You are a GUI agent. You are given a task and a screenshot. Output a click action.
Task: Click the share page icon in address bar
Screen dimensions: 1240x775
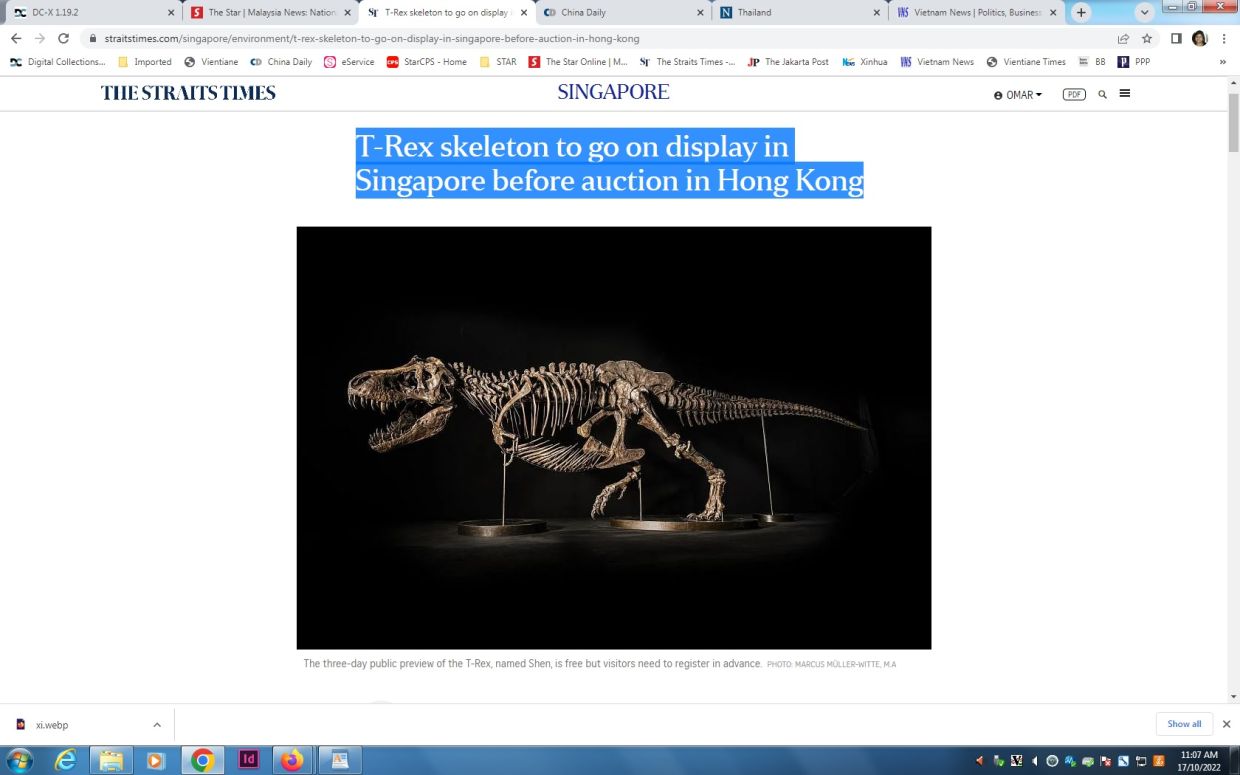1123,38
